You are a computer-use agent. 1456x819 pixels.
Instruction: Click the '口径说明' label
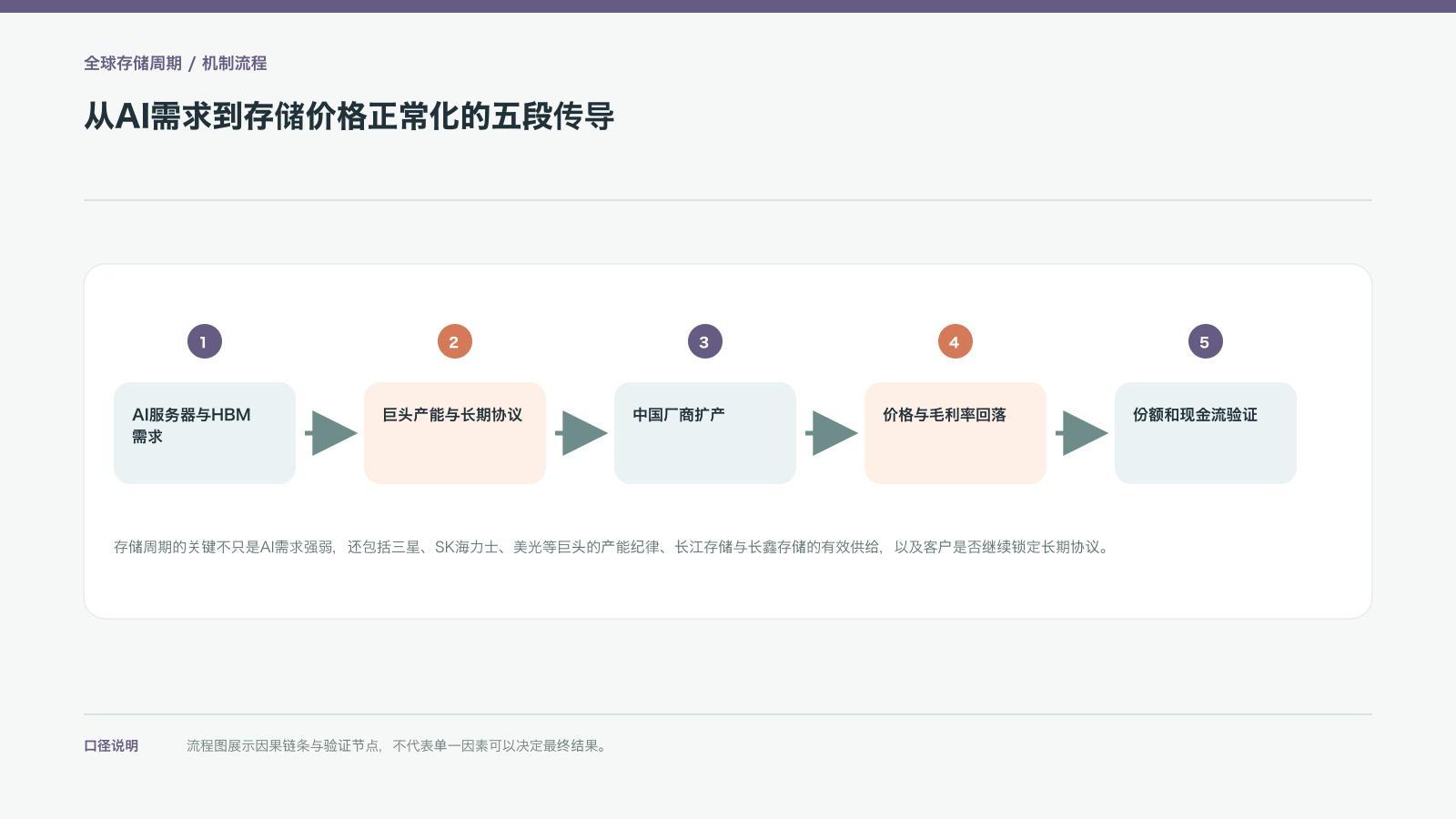(x=111, y=745)
